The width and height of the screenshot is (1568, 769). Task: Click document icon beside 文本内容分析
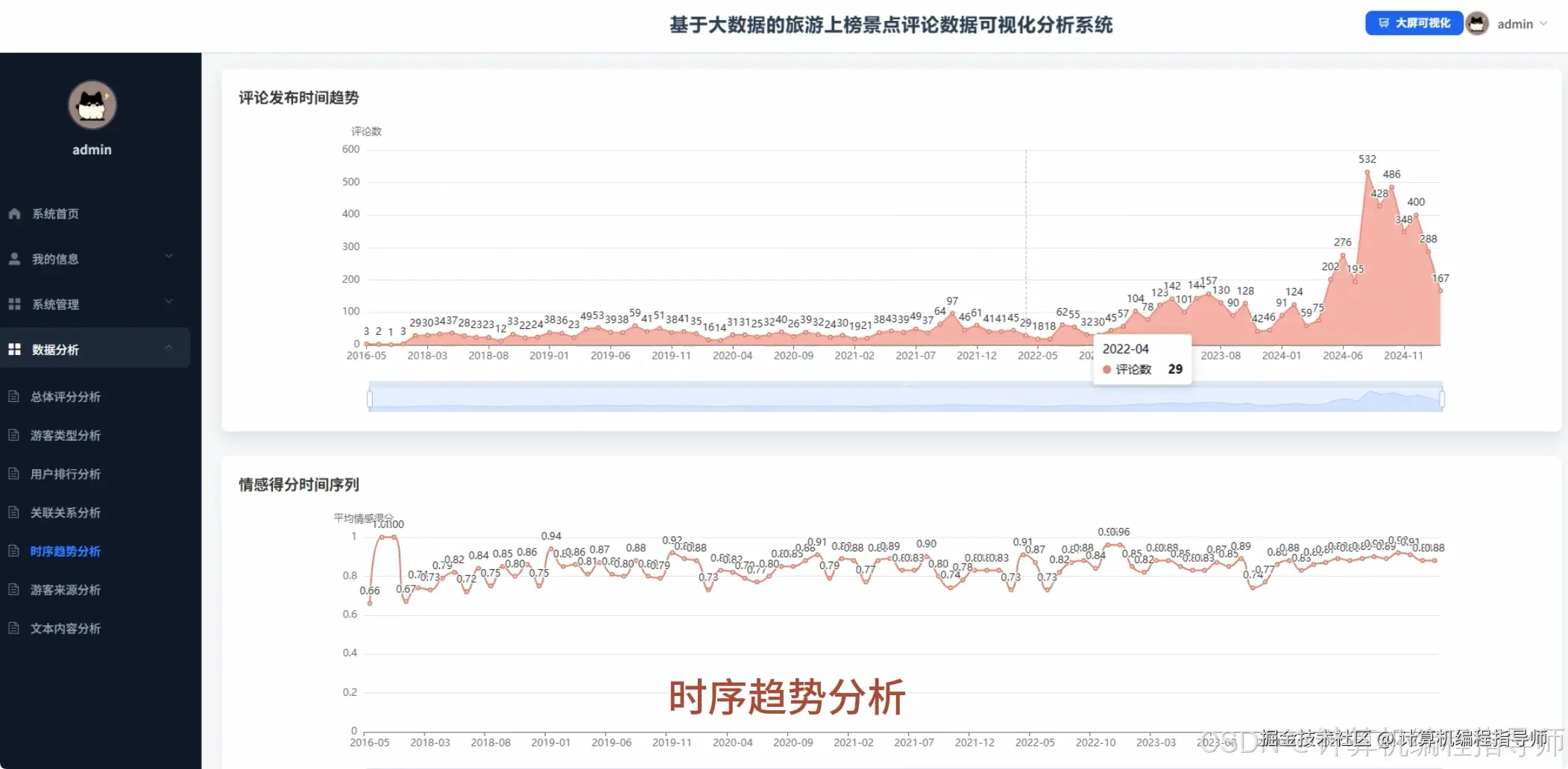point(13,628)
